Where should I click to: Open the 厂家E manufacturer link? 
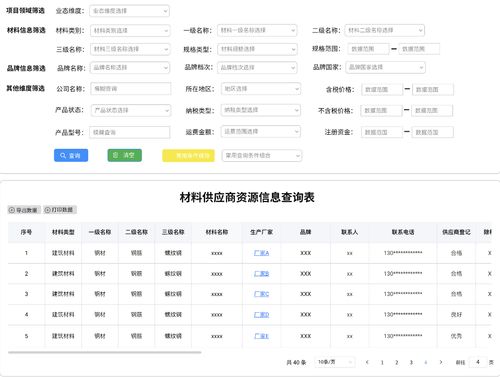point(261,336)
